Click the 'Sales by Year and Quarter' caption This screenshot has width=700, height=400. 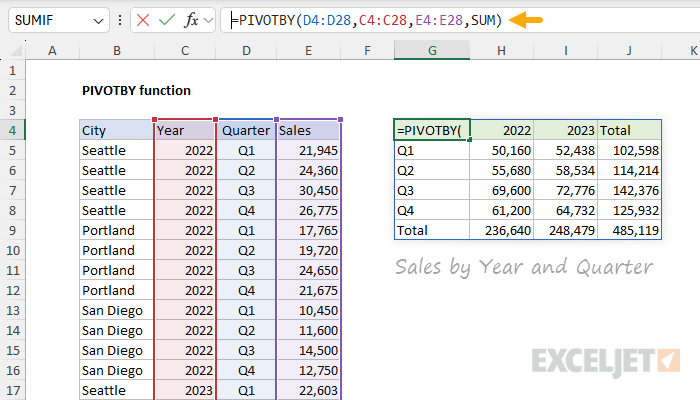524,267
